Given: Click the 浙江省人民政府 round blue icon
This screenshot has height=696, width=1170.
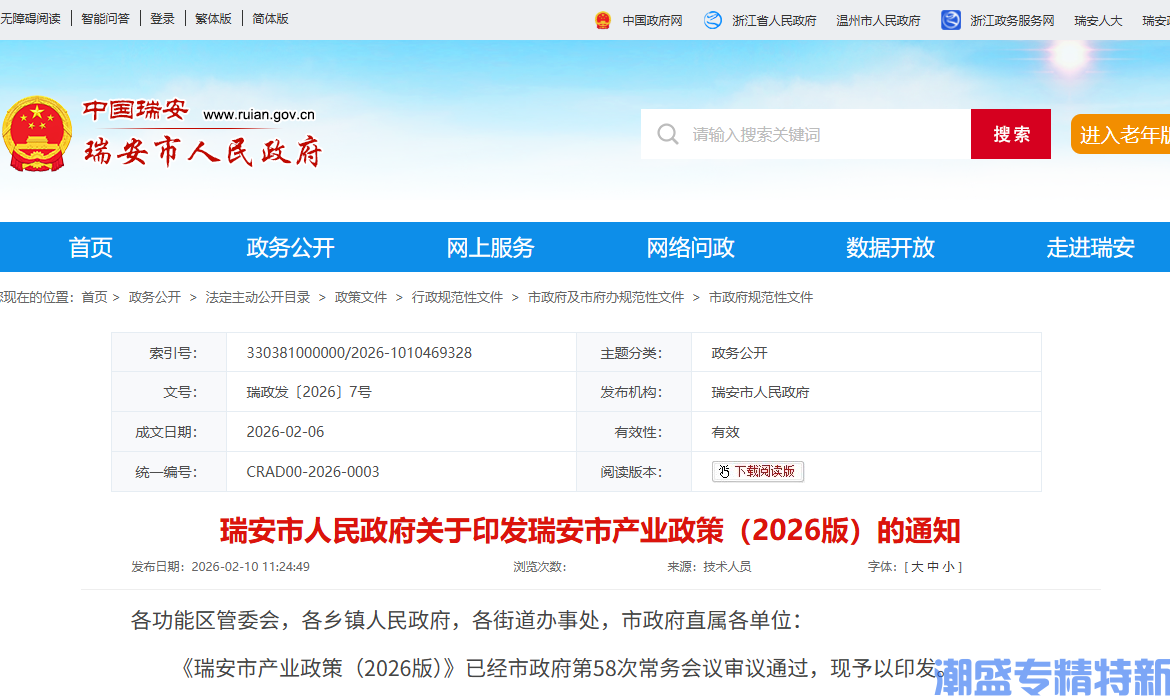Looking at the screenshot, I should point(712,19).
